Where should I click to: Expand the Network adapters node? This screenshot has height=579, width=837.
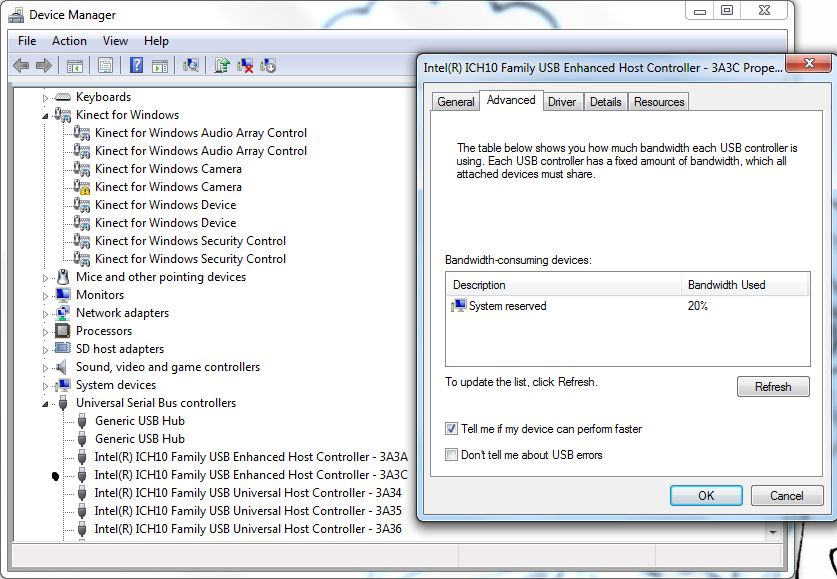(x=45, y=314)
